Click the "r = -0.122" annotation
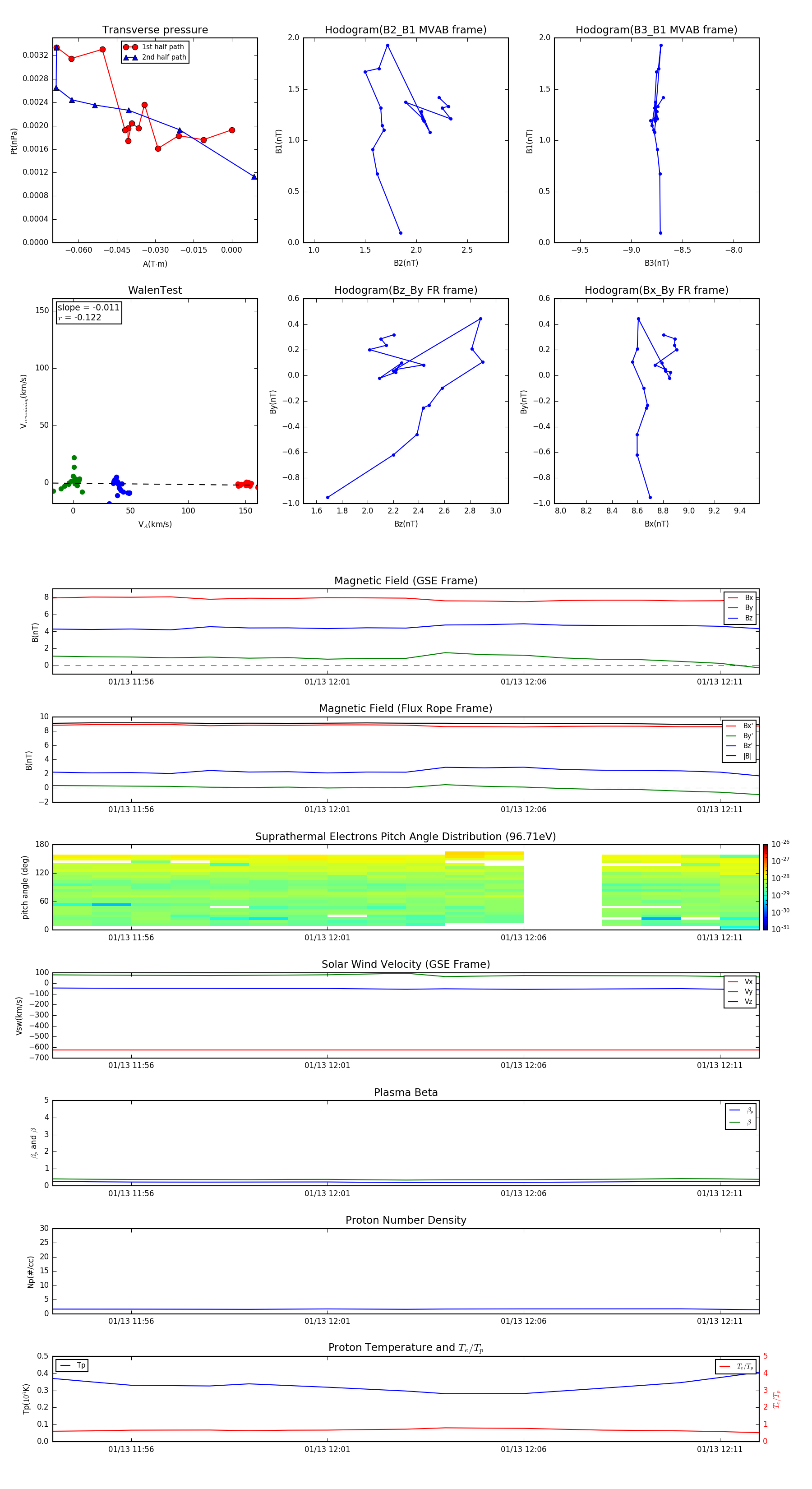Screen dimensions: 812x1489 point(80,317)
